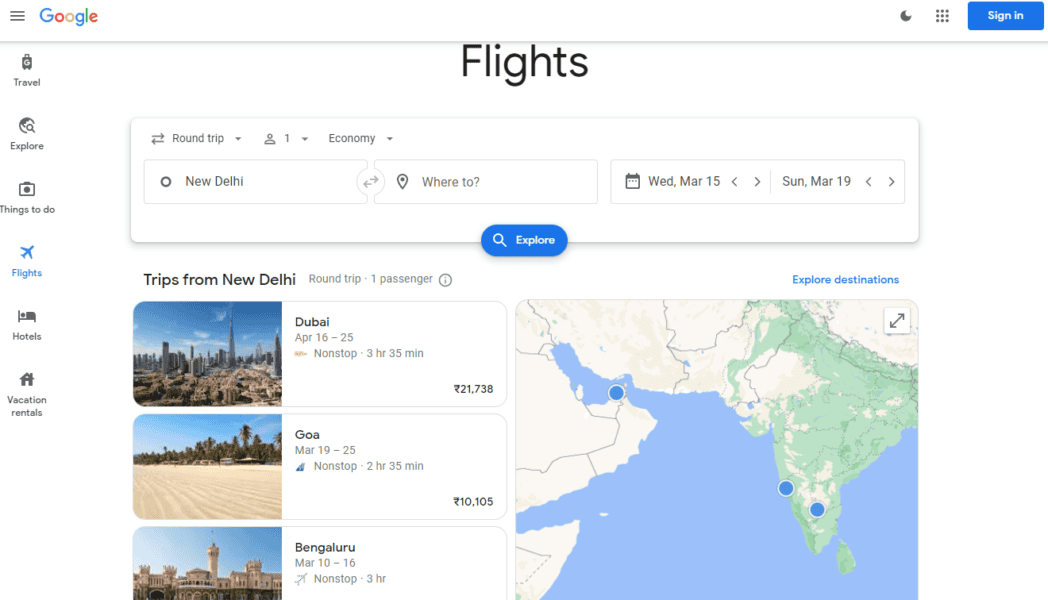The width and height of the screenshot is (1048, 600).
Task: Toggle dark mode with the moon icon
Action: (905, 16)
